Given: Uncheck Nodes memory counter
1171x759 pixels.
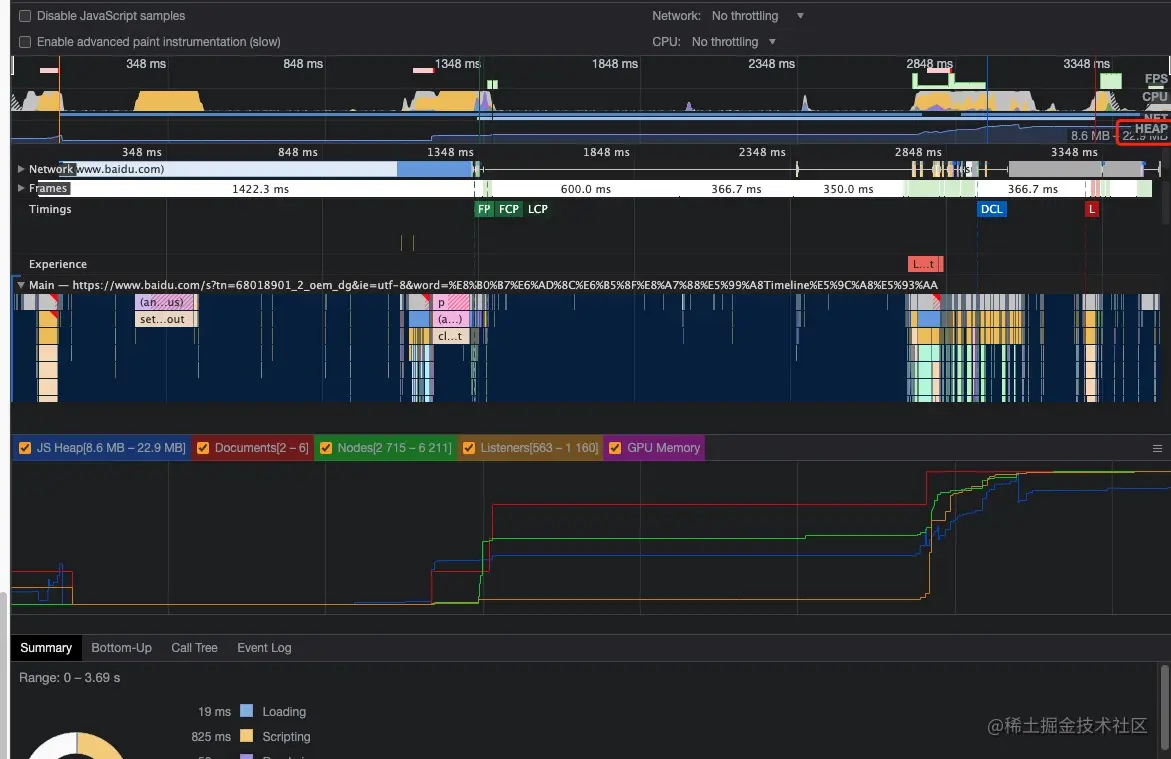Looking at the screenshot, I should (326, 447).
